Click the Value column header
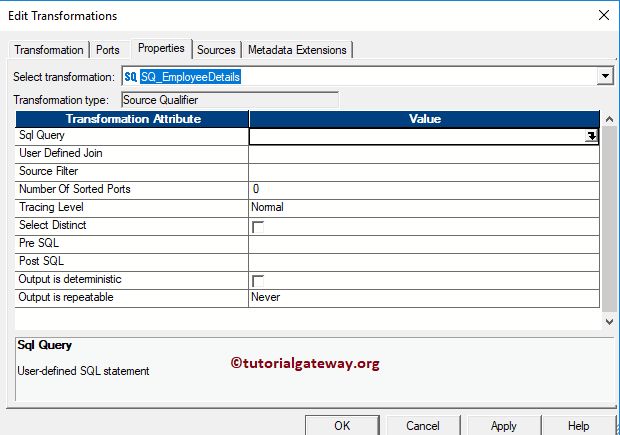 tap(424, 119)
